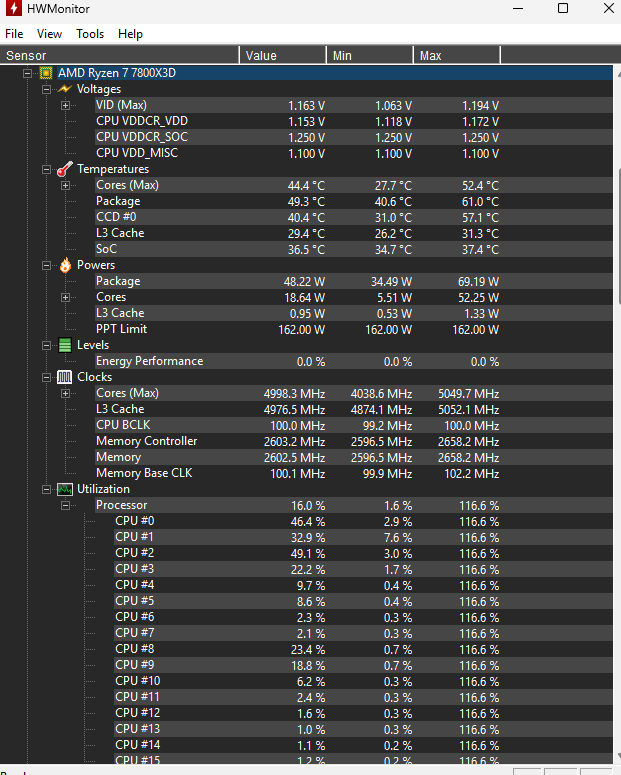Collapse the Powers section
The height and width of the screenshot is (775, 621).
pos(46,265)
